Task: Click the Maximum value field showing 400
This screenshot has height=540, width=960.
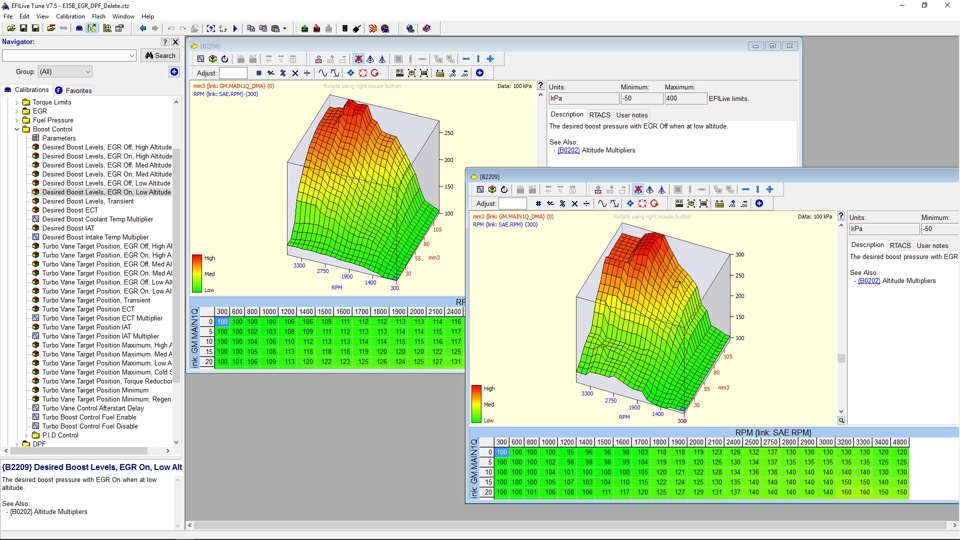Action: pos(686,99)
